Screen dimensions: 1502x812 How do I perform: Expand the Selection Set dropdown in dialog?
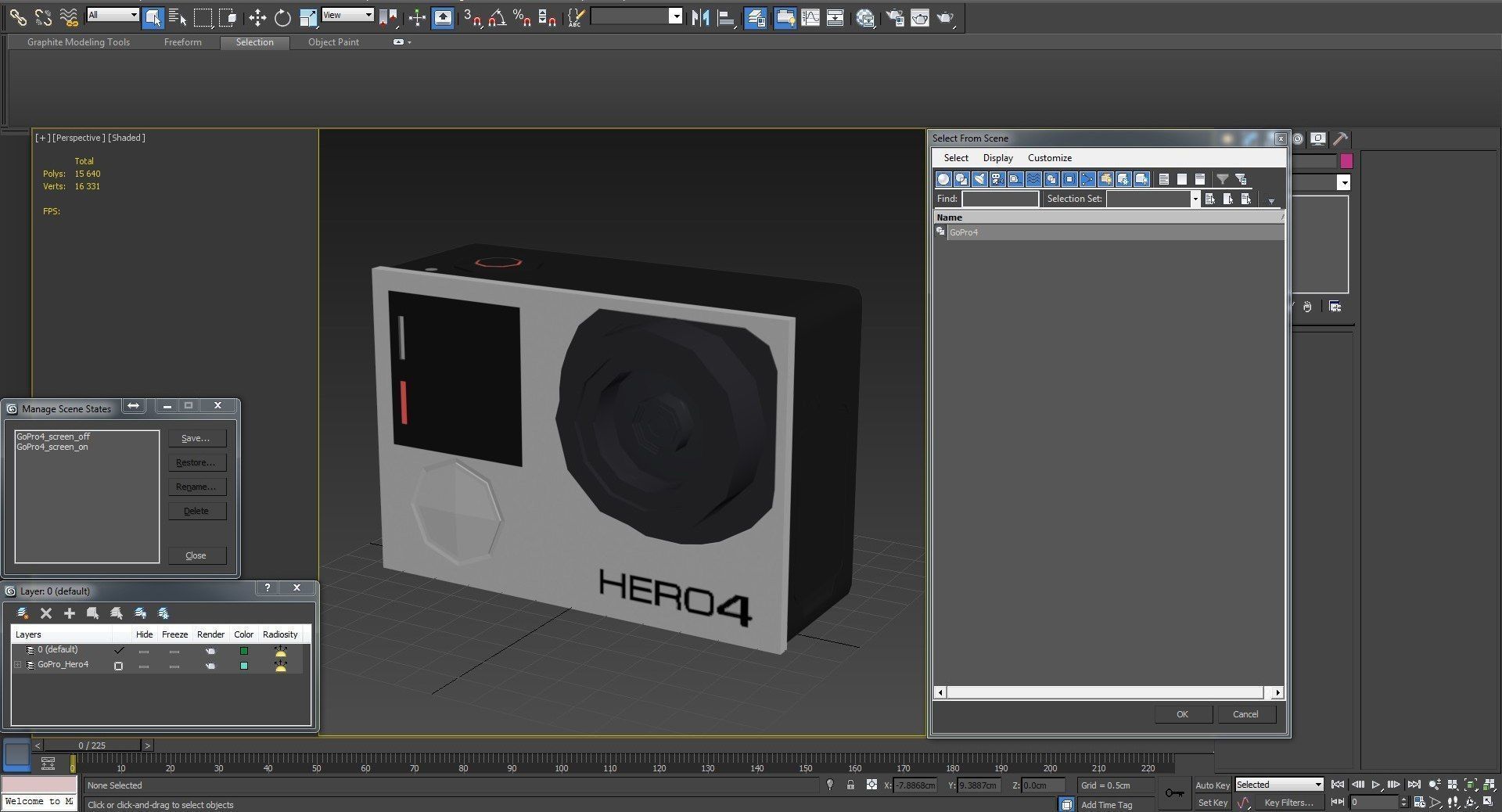pos(1195,199)
